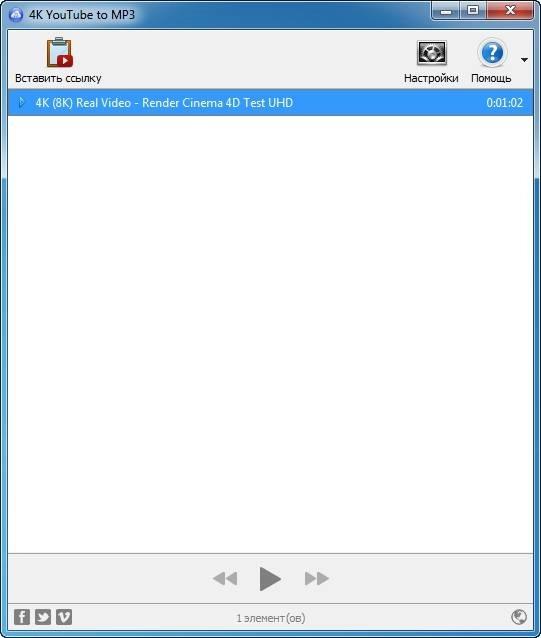Minimize the 4K YouTube to MP3 window
The width and height of the screenshot is (541, 638).
446,11
